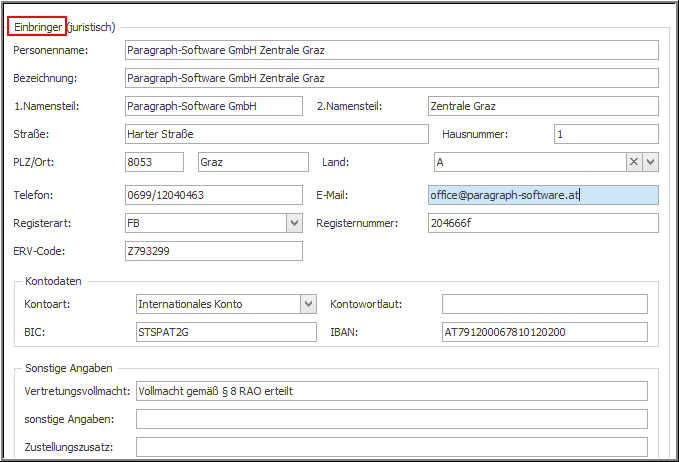Click the Sonstige Angaben group heading

[69, 368]
